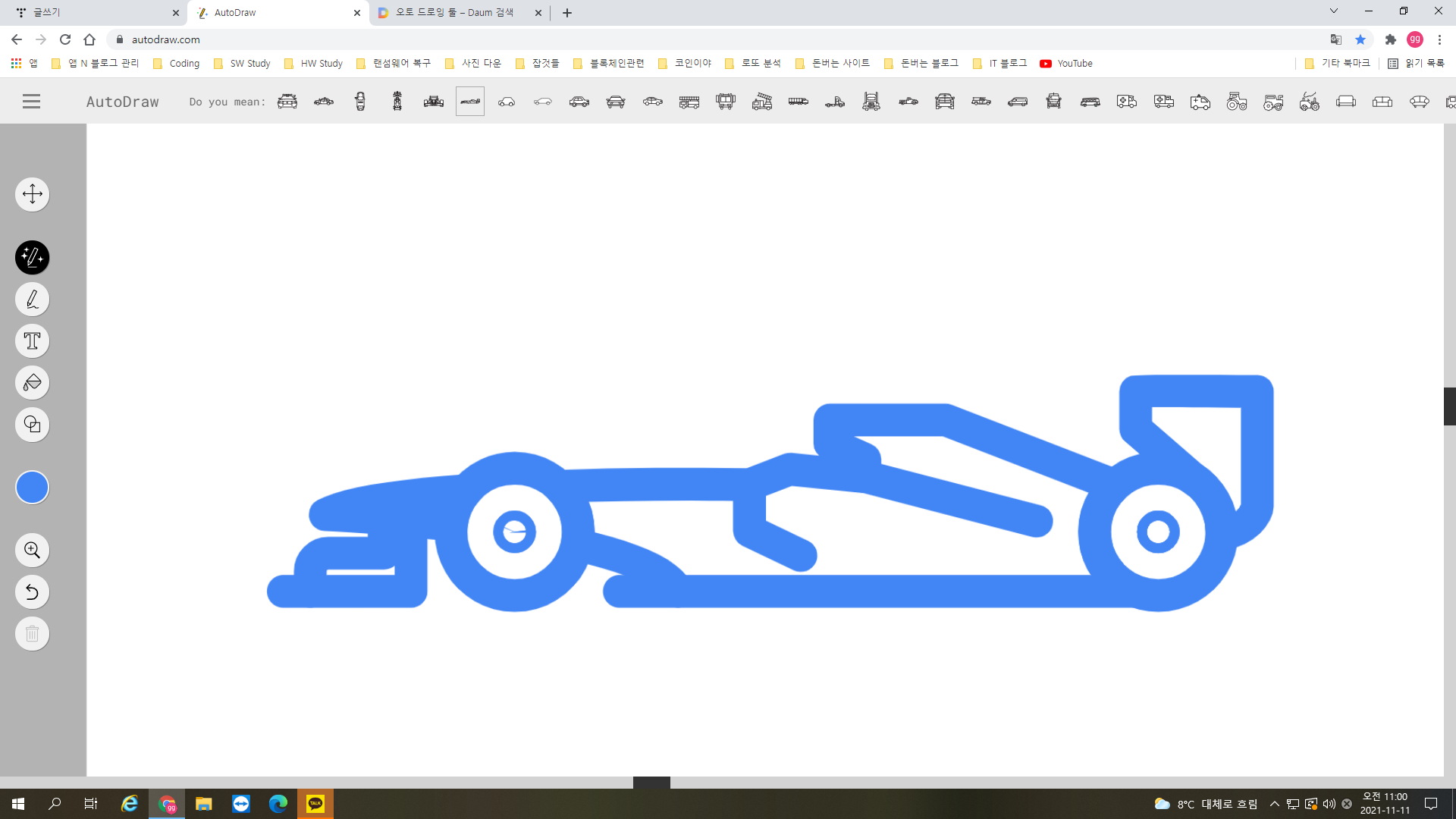Screen dimensions: 1456x819
Task: Expand Chrome tab search dropdown arrow
Action: coord(1333,11)
